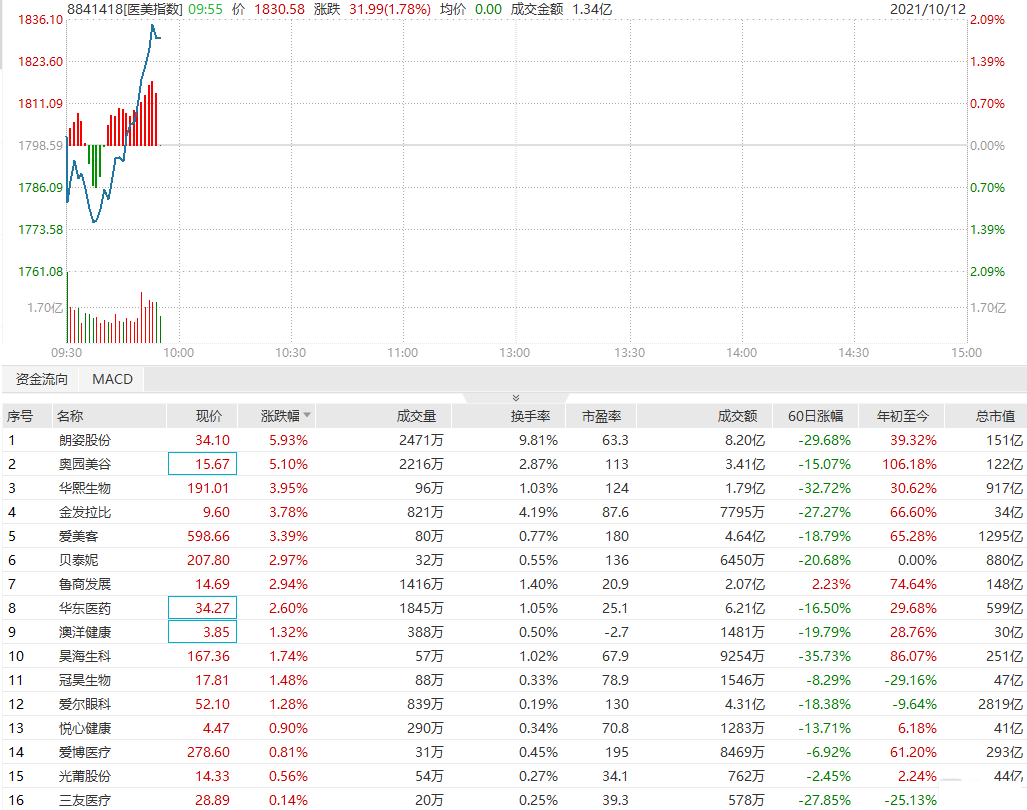The height and width of the screenshot is (810, 1027).
Task: Sort by 年初至今 column
Action: point(903,416)
